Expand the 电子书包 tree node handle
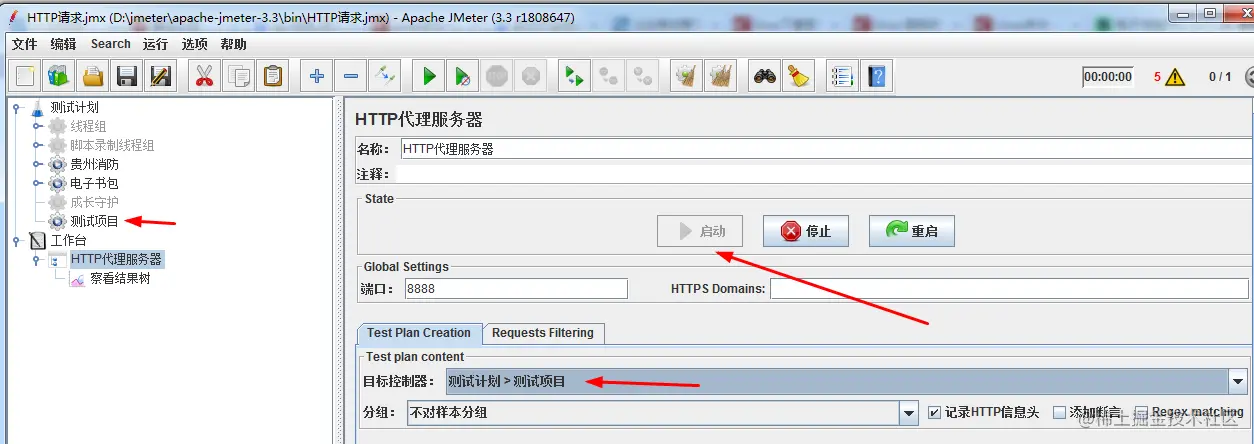1254x444 pixels. 37,183
